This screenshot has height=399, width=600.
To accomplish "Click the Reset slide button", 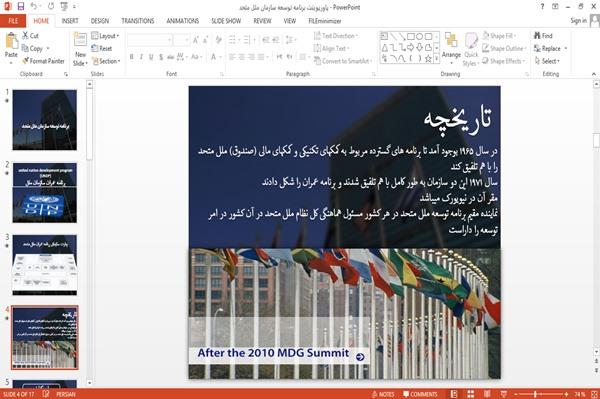I will pyautogui.click(x=102, y=49).
